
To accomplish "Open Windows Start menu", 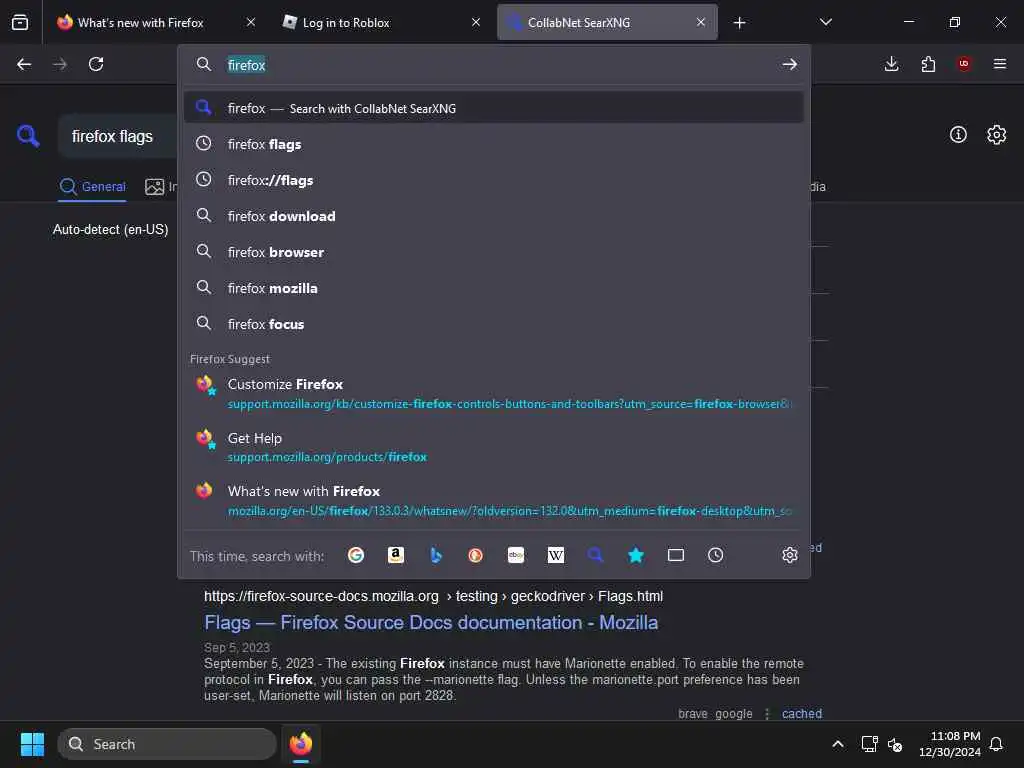I will point(32,744).
